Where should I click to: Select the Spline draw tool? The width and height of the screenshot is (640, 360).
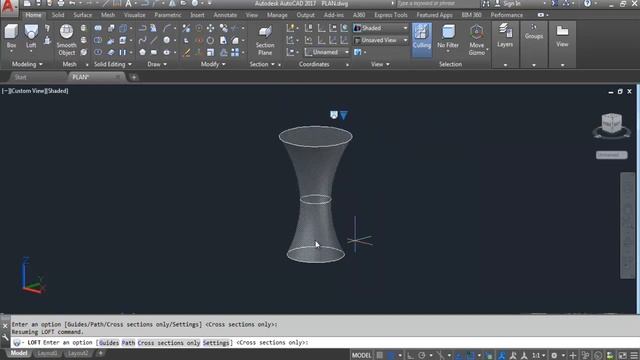click(142, 40)
